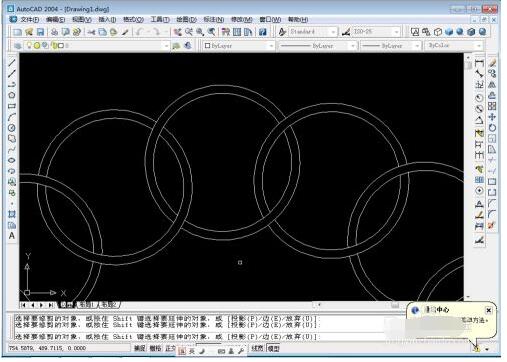
Task: Toggle the layer lock icon
Action: coord(53,45)
